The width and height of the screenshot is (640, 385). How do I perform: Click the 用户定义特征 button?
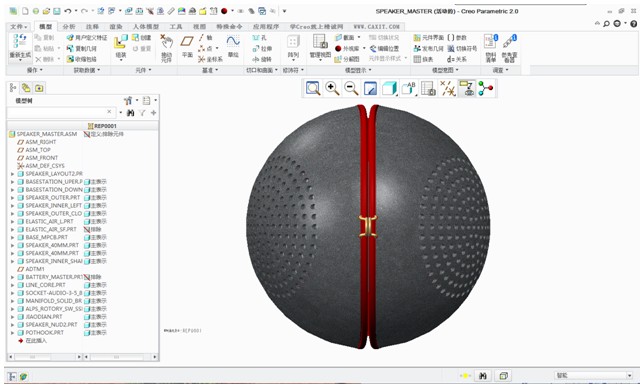(87, 38)
